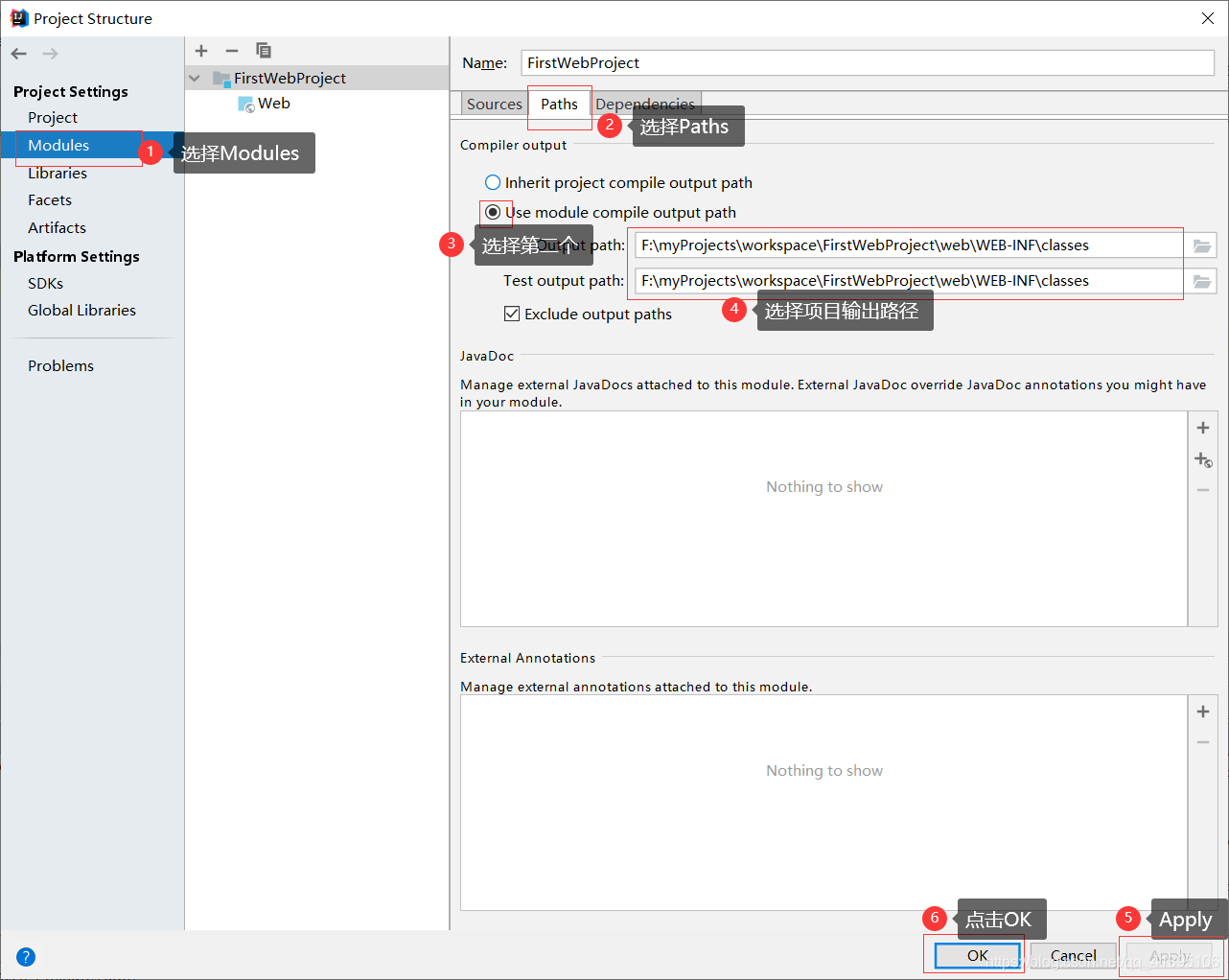Add external annotation with plus icon
Image resolution: width=1229 pixels, height=980 pixels.
point(1203,712)
